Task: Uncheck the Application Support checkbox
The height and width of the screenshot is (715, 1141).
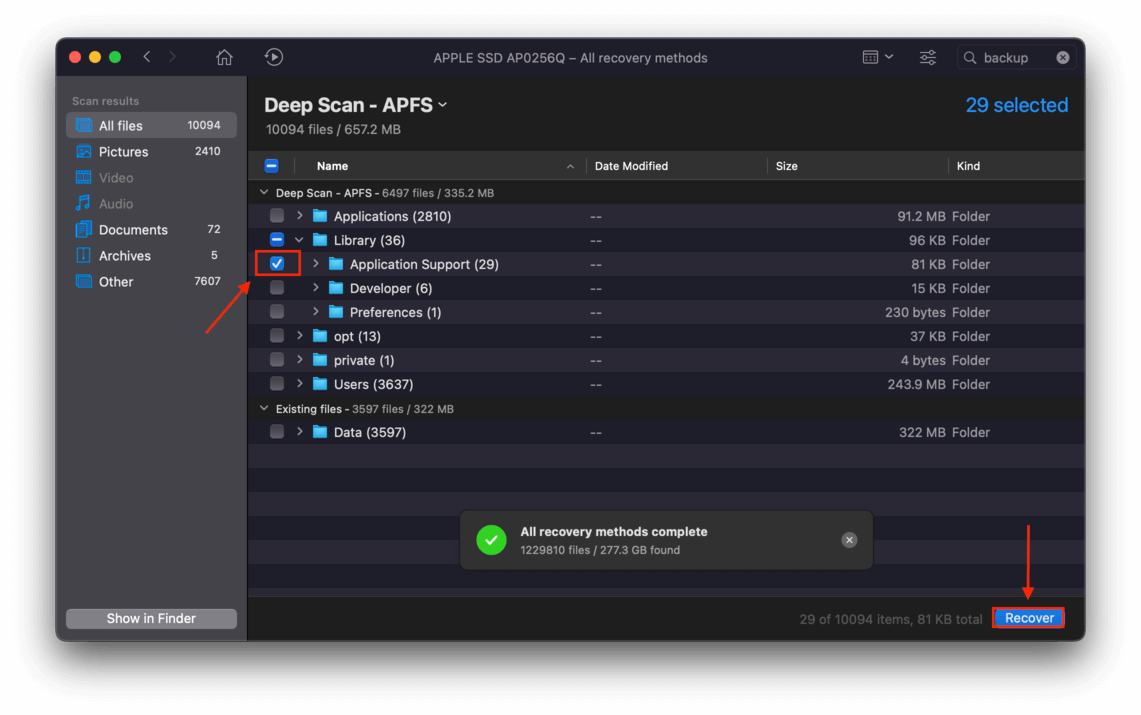Action: coord(277,264)
